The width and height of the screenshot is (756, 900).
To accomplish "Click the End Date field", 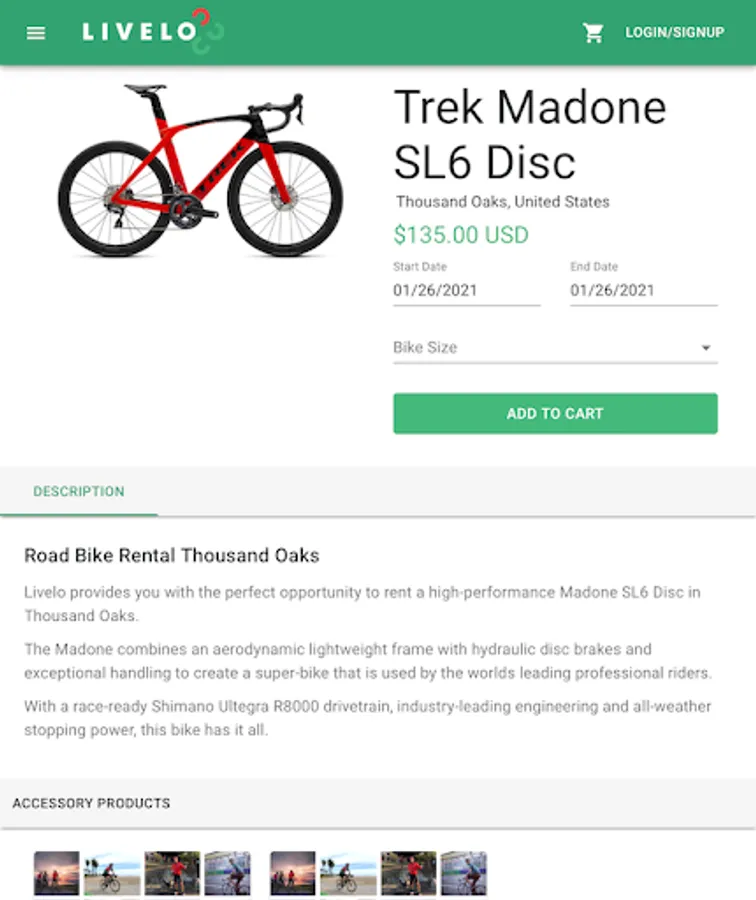I will click(643, 291).
